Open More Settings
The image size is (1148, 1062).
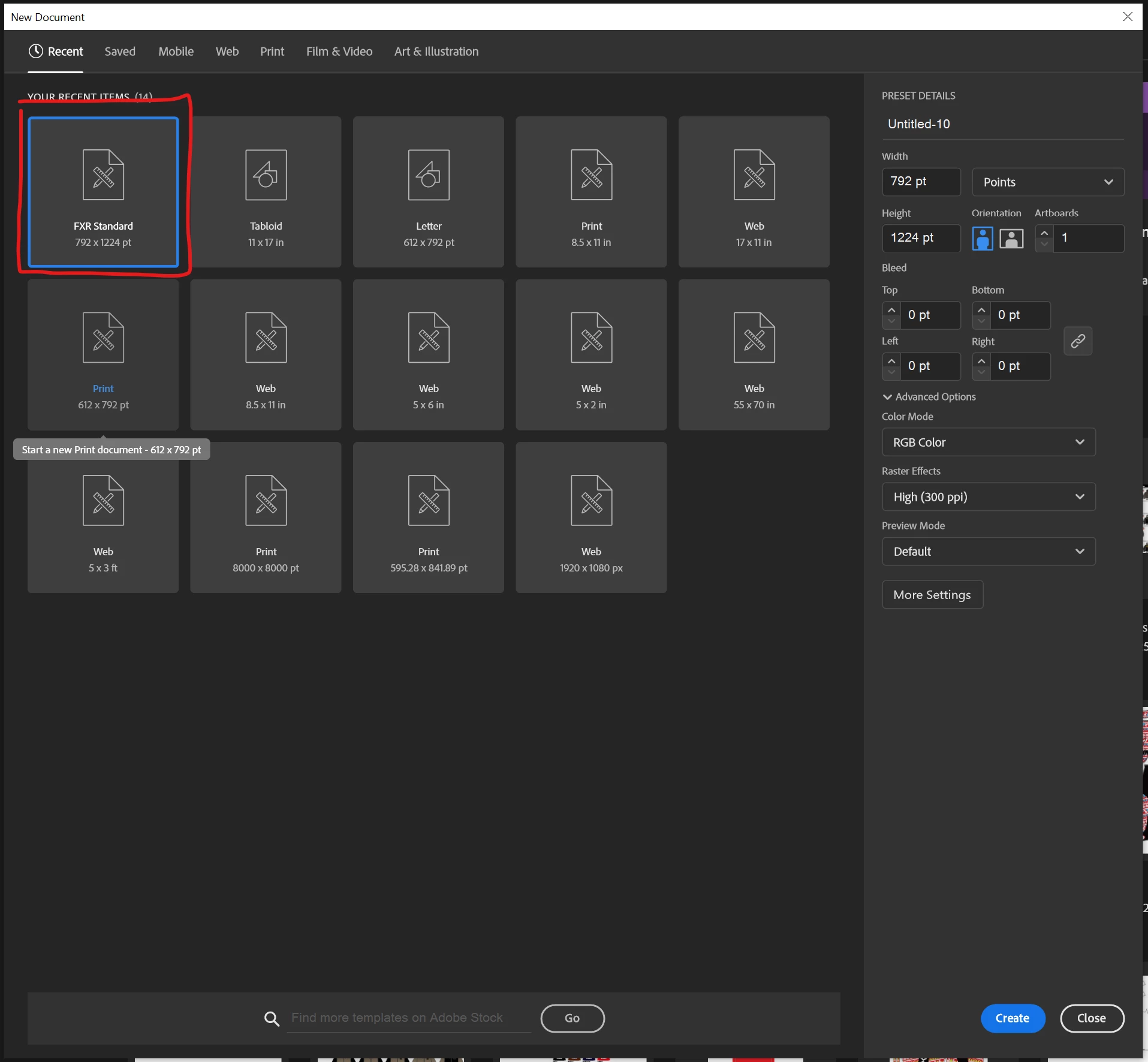pos(932,595)
